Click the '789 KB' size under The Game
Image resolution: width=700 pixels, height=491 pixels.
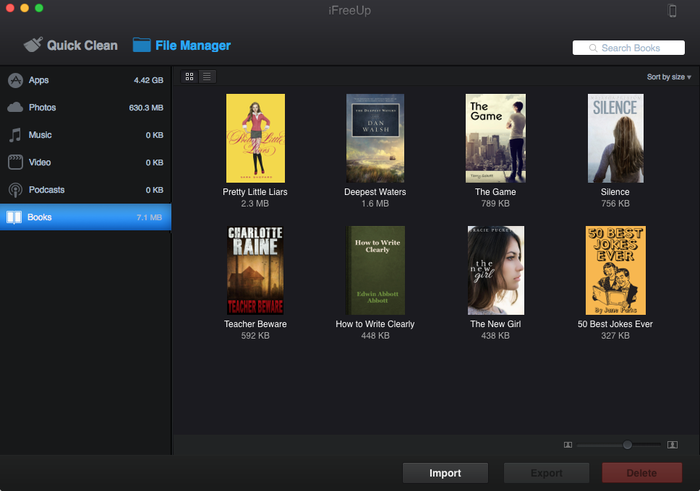(495, 204)
